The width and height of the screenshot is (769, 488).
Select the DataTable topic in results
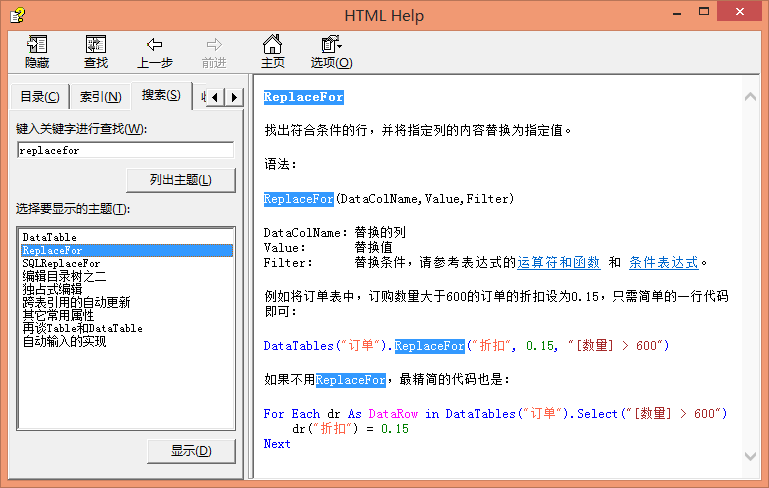(x=50, y=237)
